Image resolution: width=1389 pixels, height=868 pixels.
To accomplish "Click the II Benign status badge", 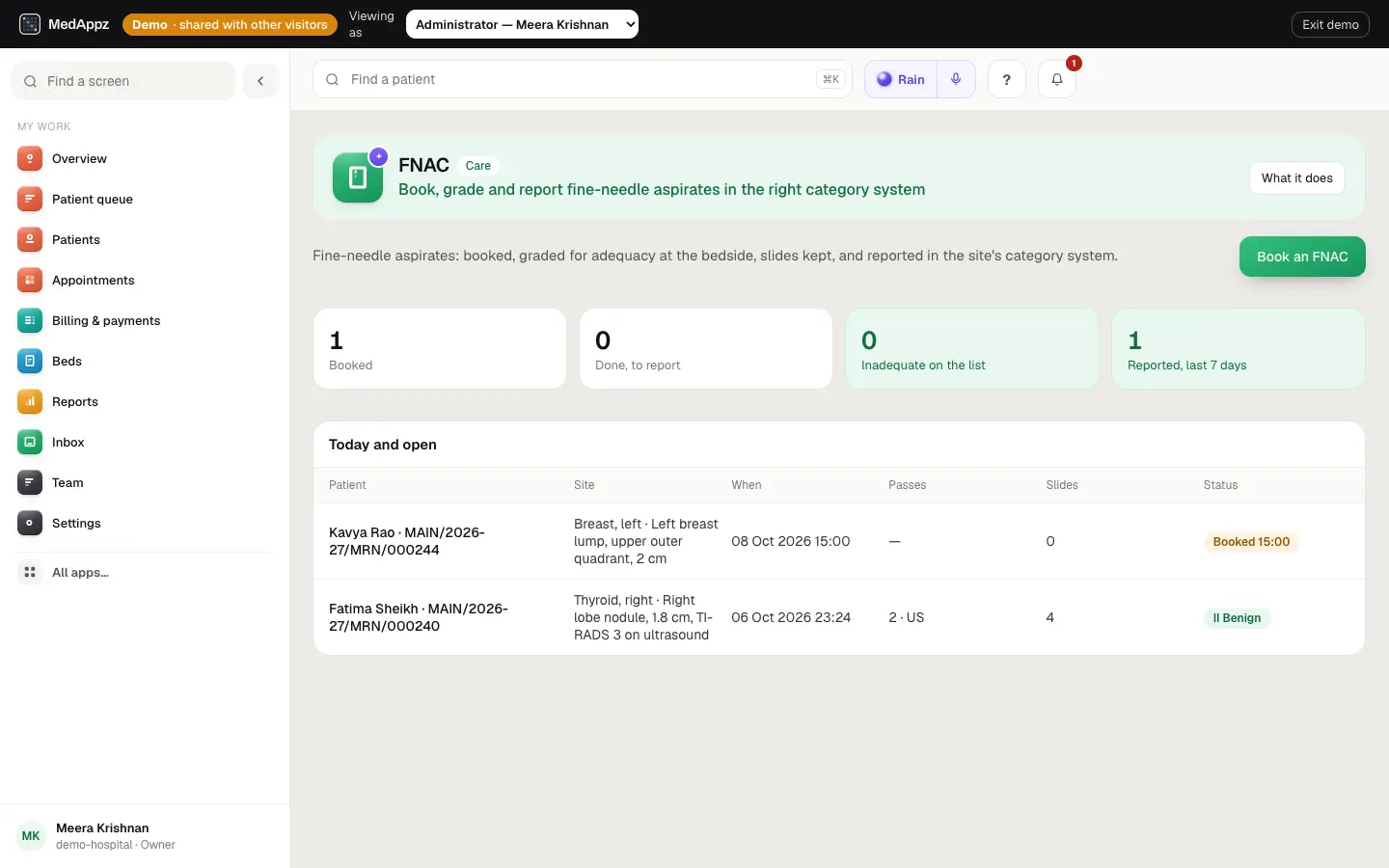I will tap(1237, 618).
